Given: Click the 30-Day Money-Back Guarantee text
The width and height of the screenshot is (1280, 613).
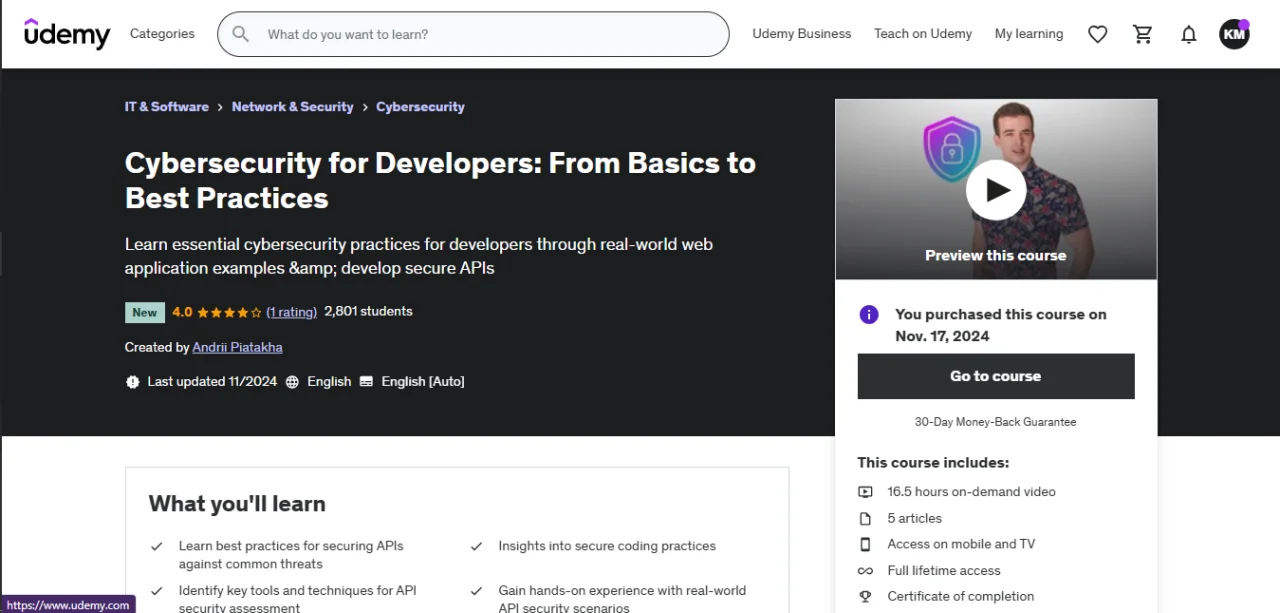Looking at the screenshot, I should 996,422.
